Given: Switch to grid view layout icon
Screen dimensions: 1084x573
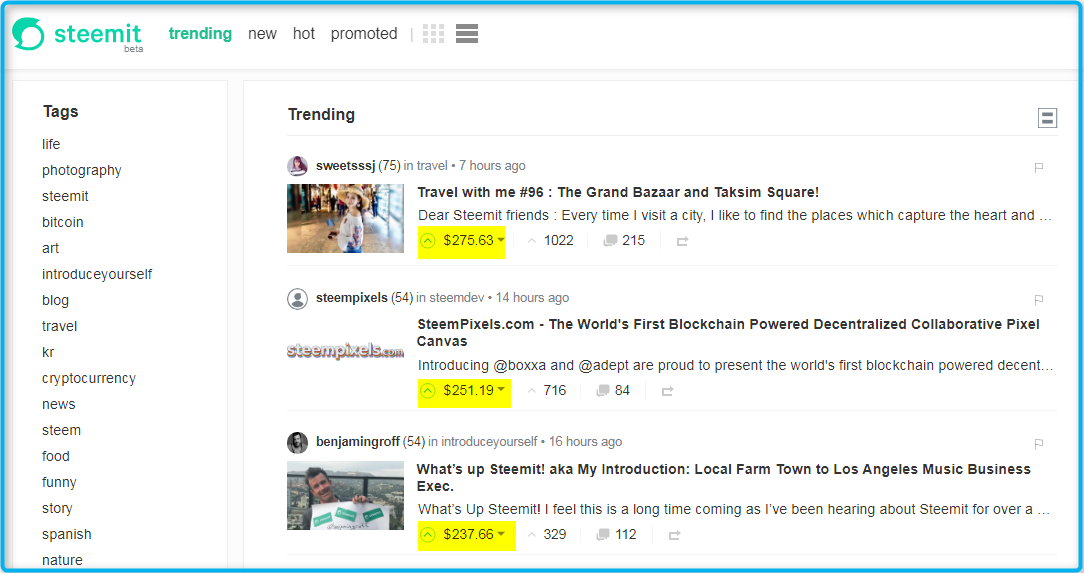Looking at the screenshot, I should (433, 33).
